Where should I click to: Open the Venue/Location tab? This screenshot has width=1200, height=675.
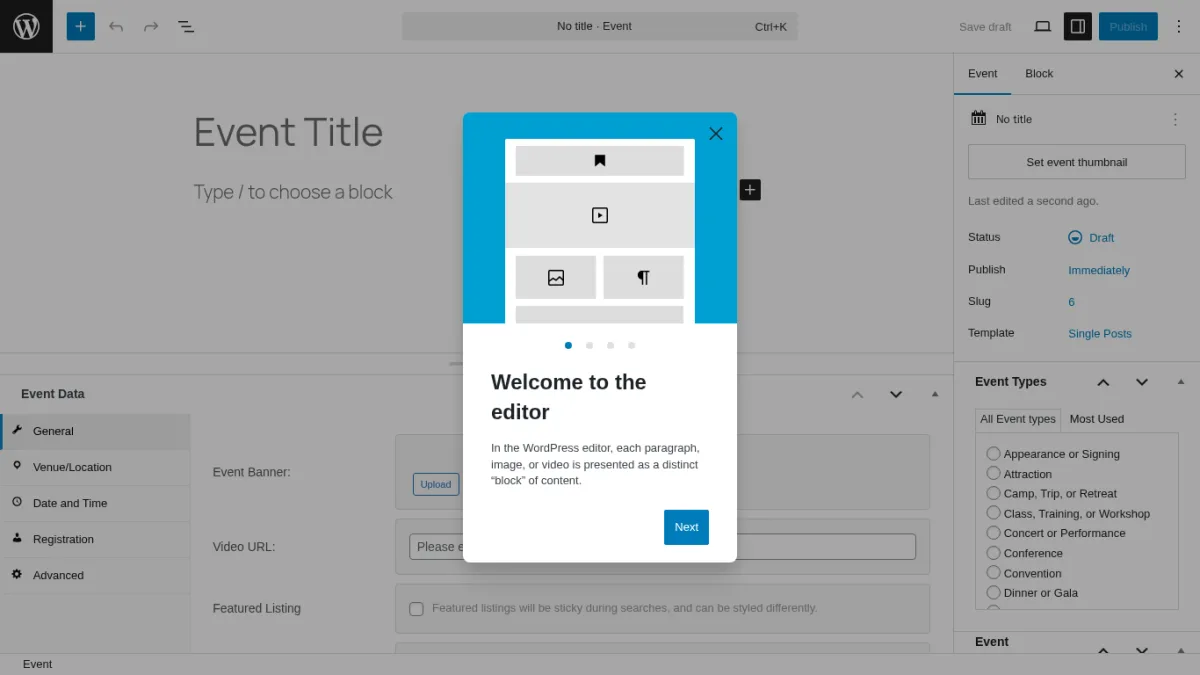(95, 467)
